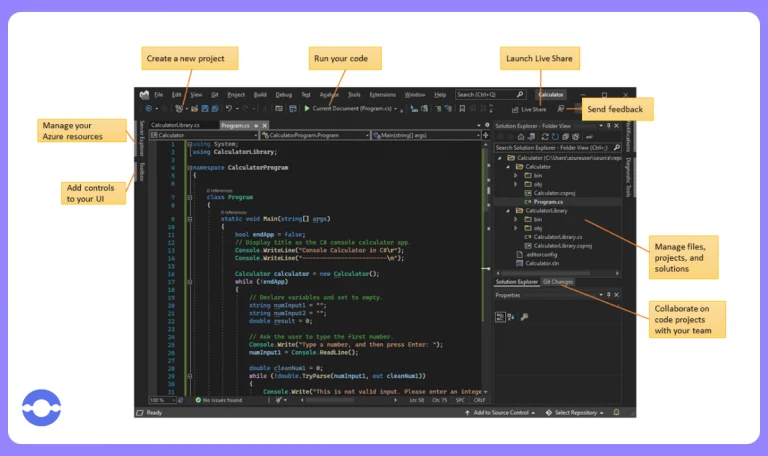Viewport: 768px width, 456px height.
Task: Click the green Start run arrow
Action: pos(307,108)
